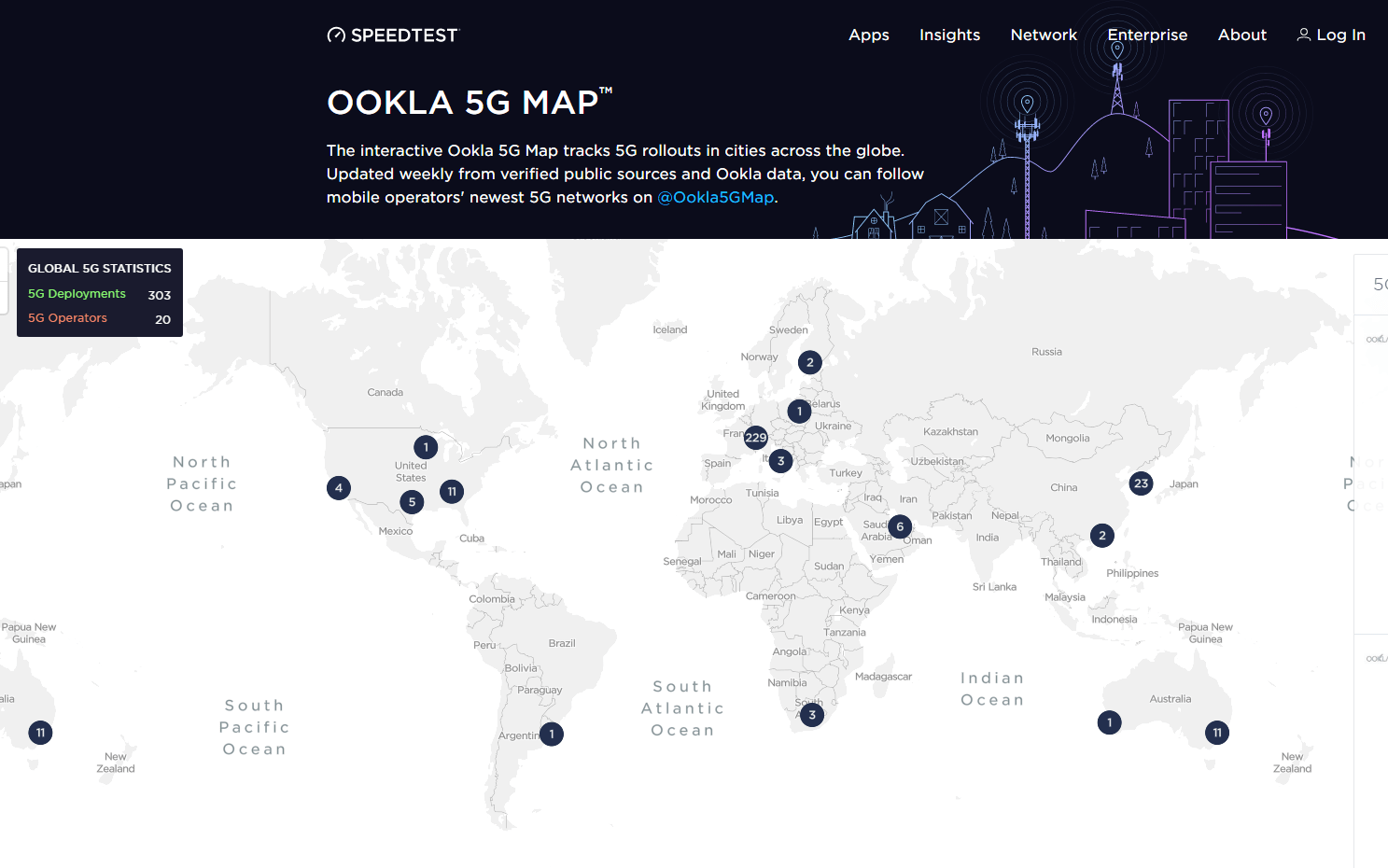Click cluster marker 1 near Belarus
Screen dimensions: 1388x868
(x=799, y=411)
